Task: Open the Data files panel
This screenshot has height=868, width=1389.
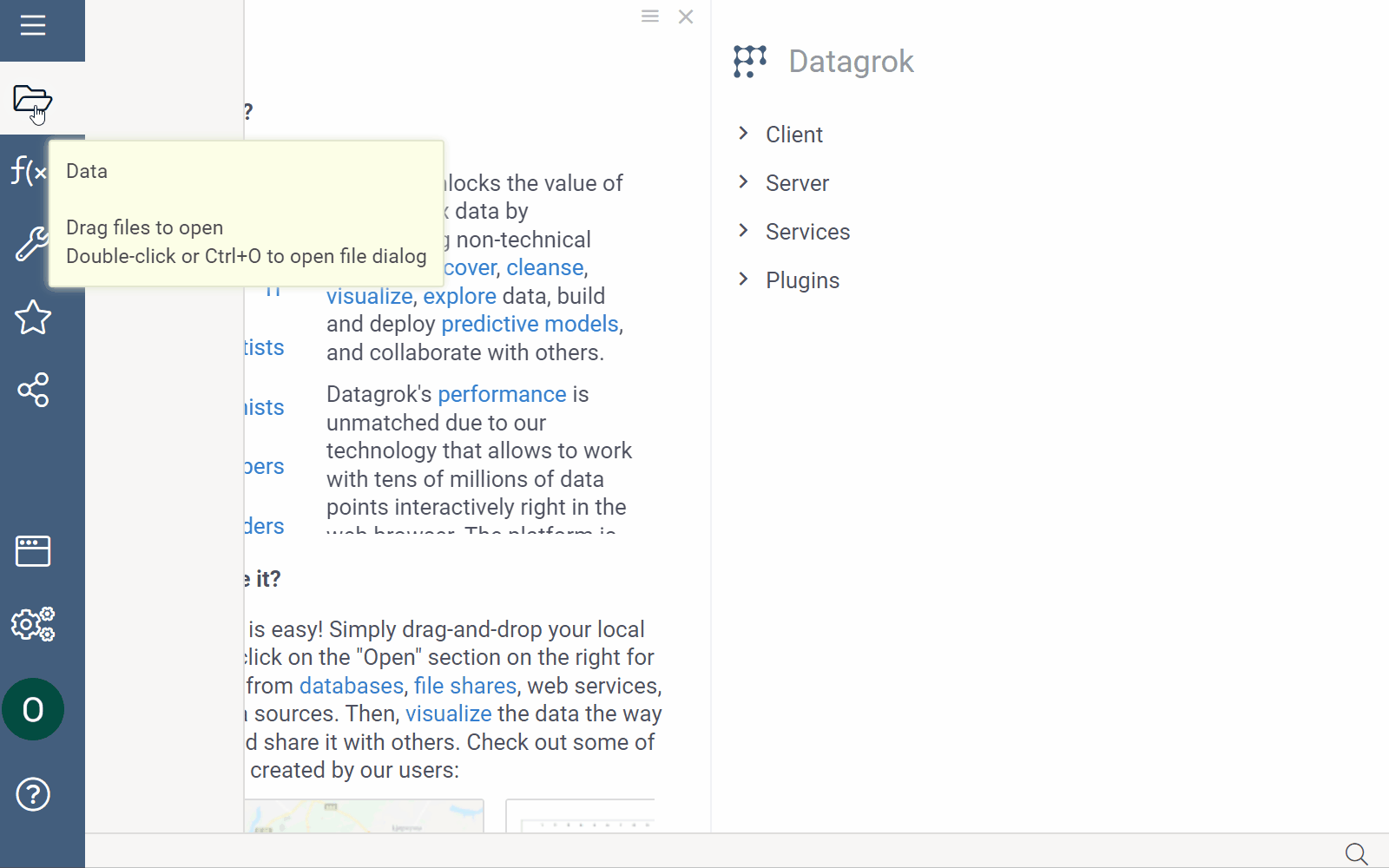Action: [32, 101]
